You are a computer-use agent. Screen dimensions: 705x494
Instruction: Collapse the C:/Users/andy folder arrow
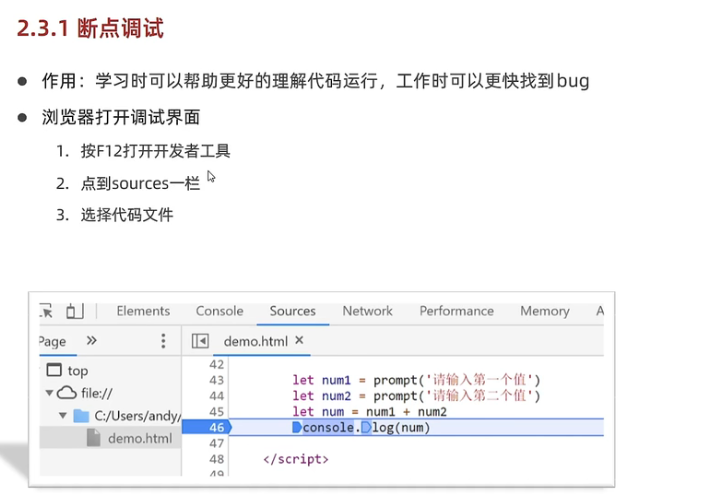(x=63, y=415)
